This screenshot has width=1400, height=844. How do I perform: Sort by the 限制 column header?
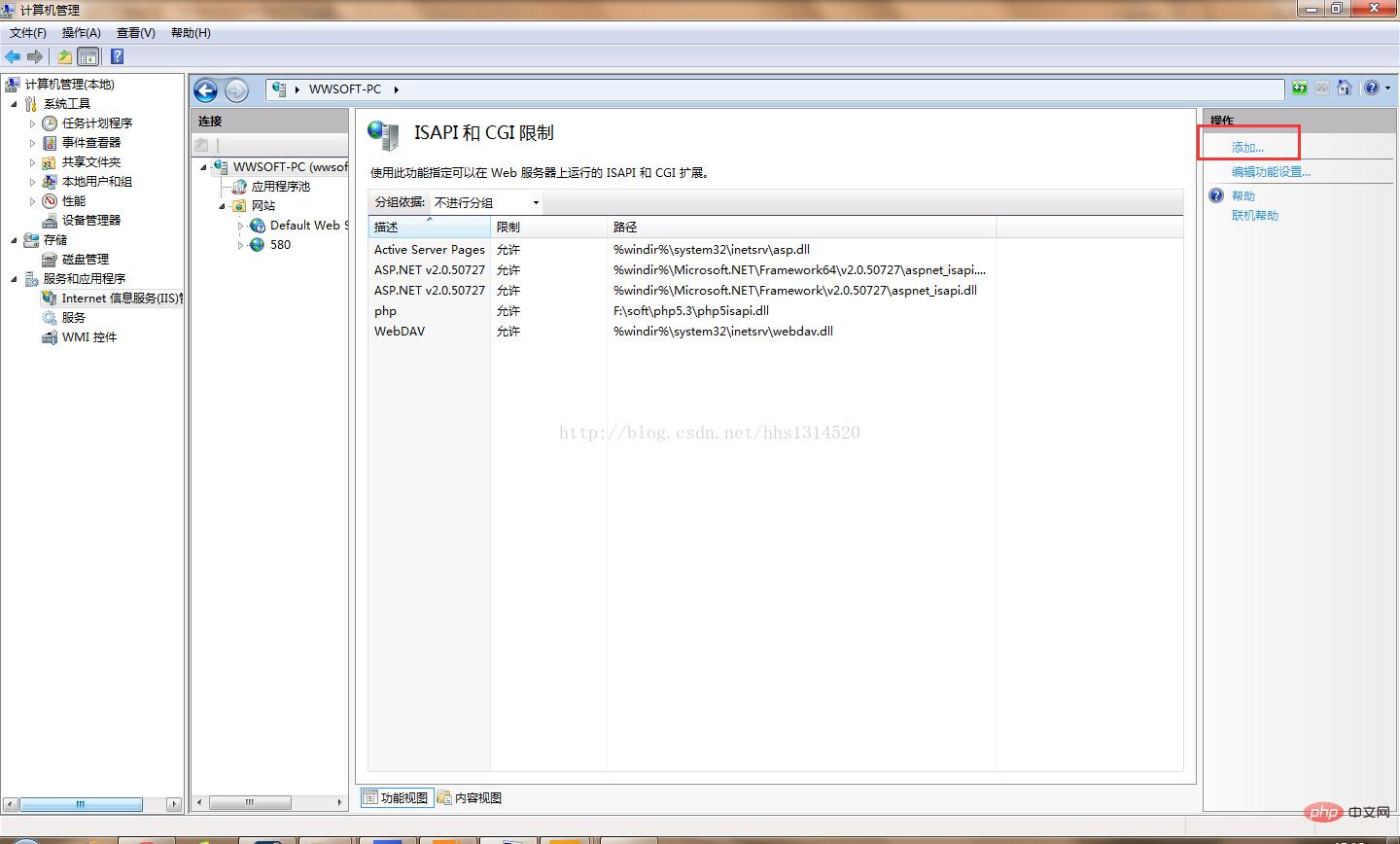click(x=548, y=227)
